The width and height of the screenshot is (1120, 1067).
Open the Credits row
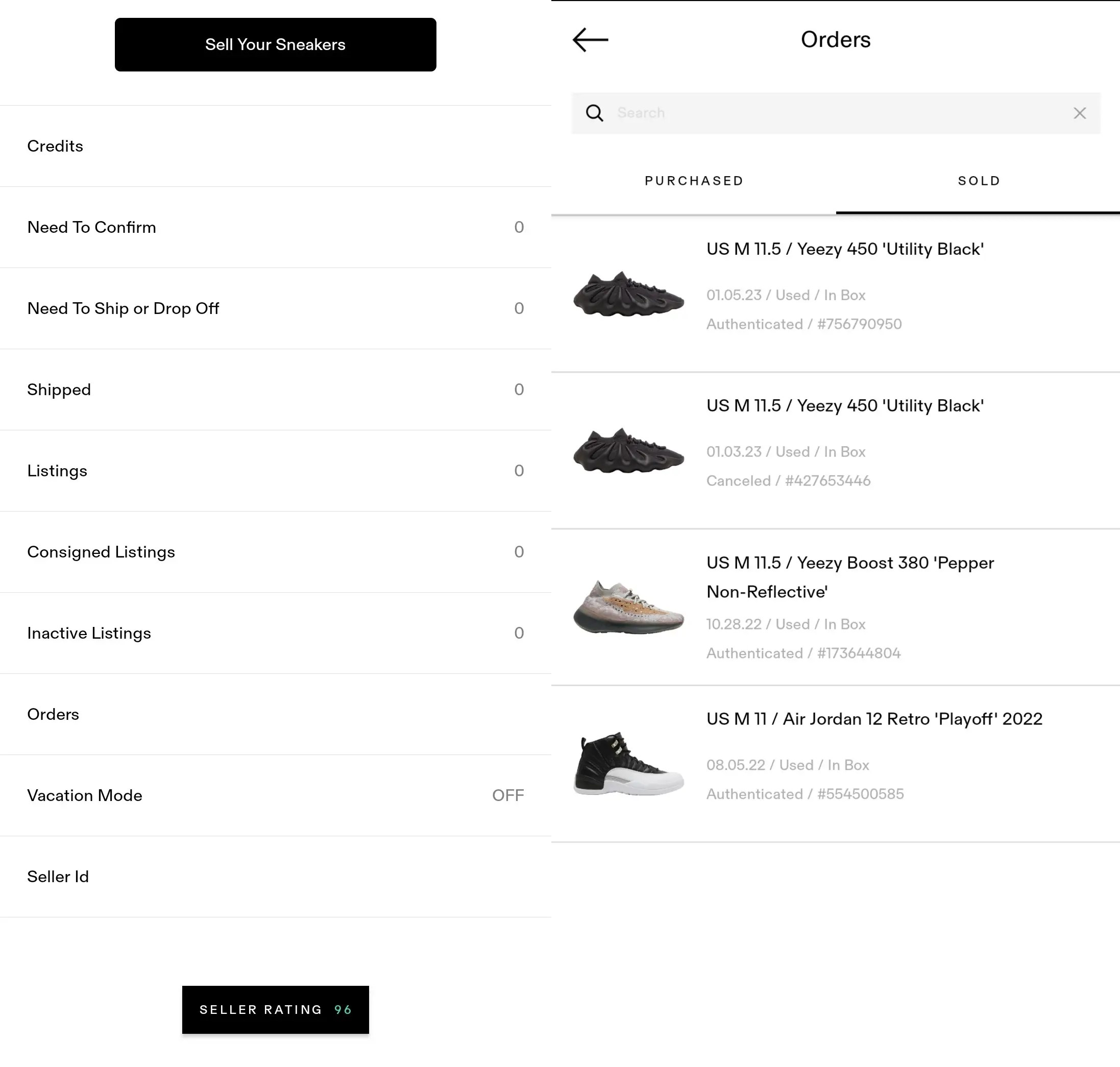tap(275, 146)
